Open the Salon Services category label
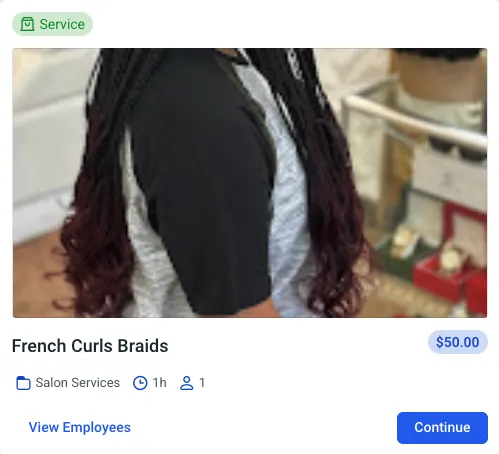The height and width of the screenshot is (454, 499). coord(78,383)
